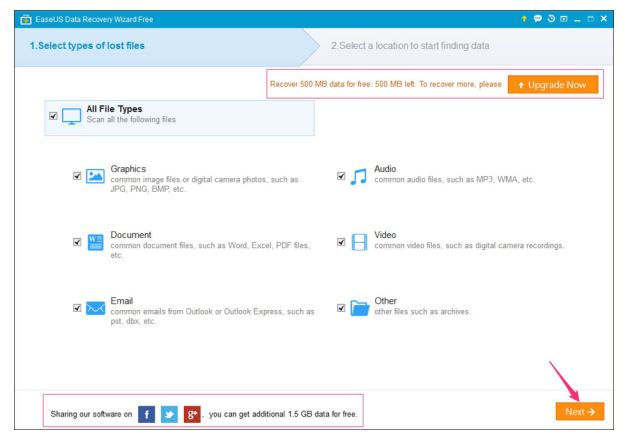Click the Email envelope icon
The width and height of the screenshot is (631, 438).
click(95, 308)
